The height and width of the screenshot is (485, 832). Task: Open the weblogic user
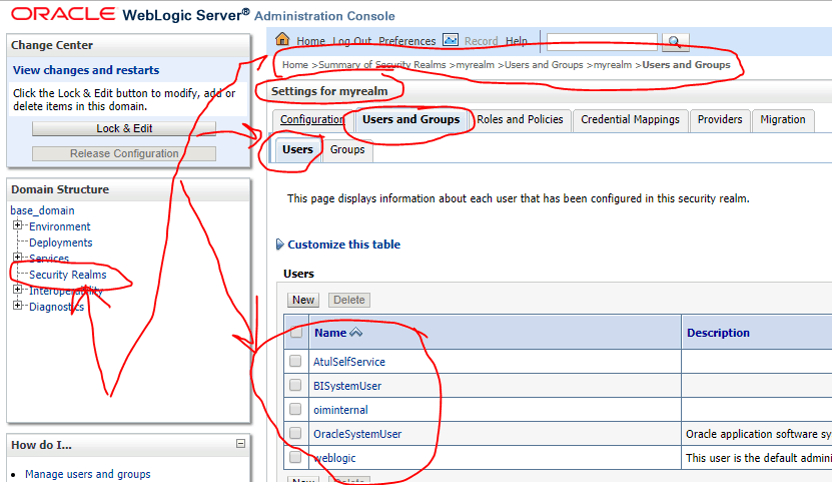[335, 458]
